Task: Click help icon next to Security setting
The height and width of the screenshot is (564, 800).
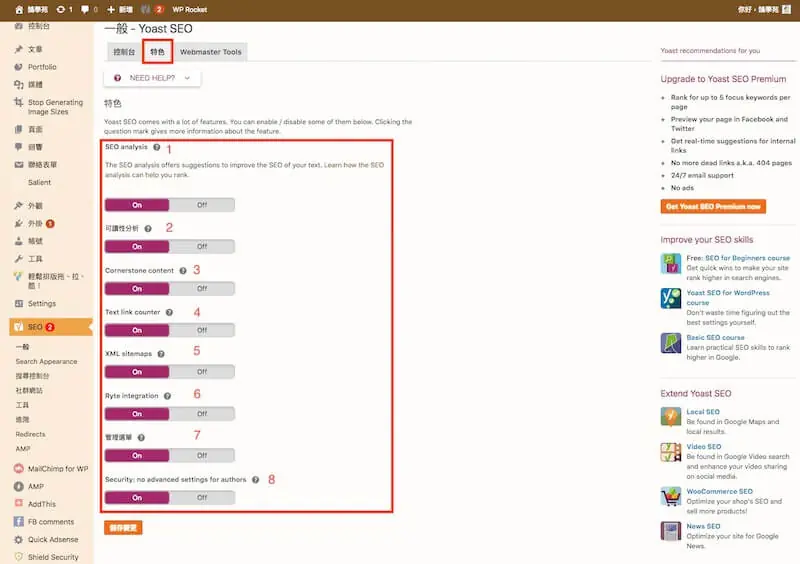Action: click(x=256, y=480)
